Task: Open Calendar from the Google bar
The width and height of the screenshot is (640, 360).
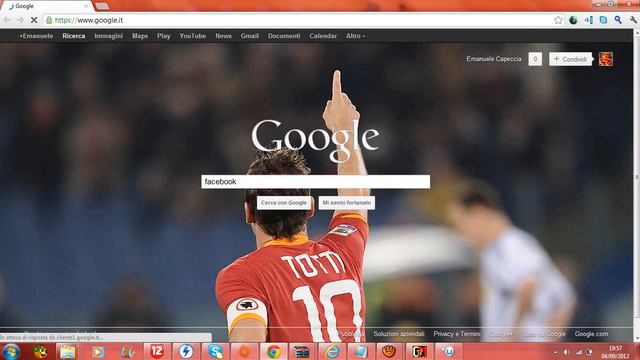Action: pyautogui.click(x=323, y=36)
